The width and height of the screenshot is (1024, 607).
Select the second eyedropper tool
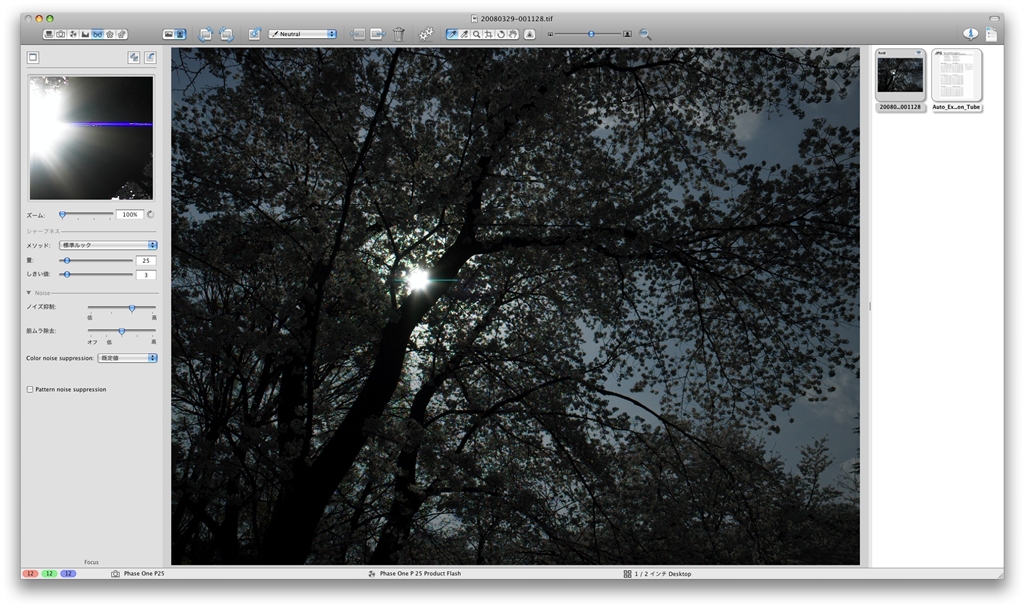(464, 34)
